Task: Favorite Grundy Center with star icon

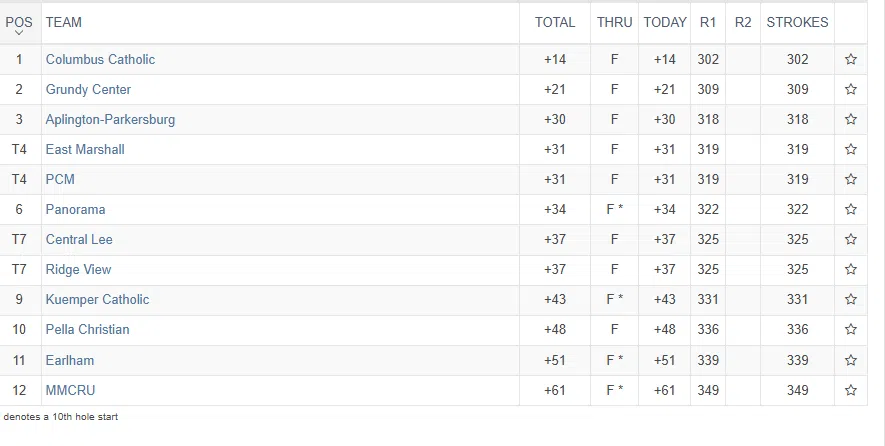Action: (850, 90)
